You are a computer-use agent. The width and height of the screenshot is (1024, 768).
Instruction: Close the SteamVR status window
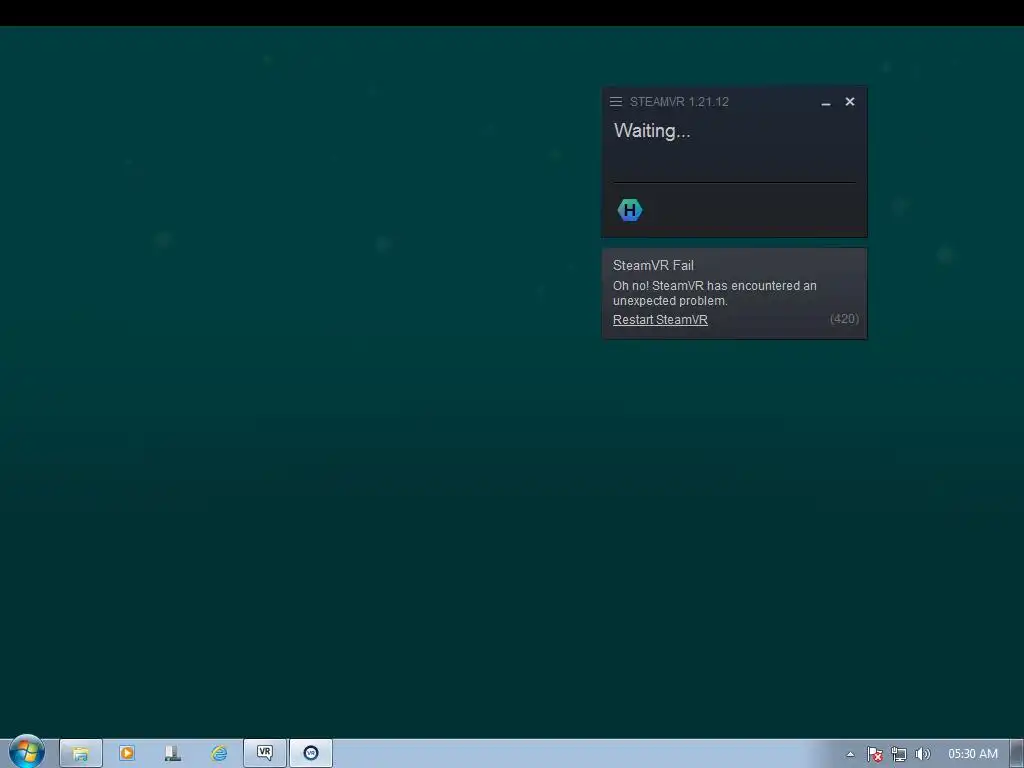click(850, 101)
